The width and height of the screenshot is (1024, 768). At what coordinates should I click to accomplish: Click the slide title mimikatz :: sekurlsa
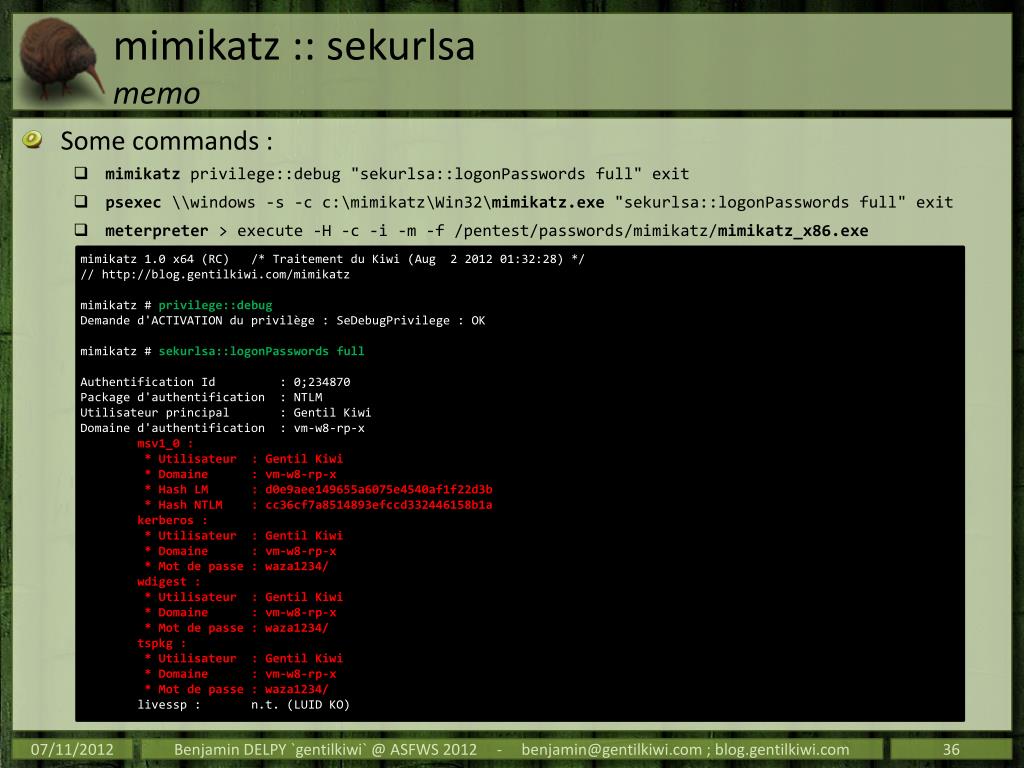click(x=294, y=46)
